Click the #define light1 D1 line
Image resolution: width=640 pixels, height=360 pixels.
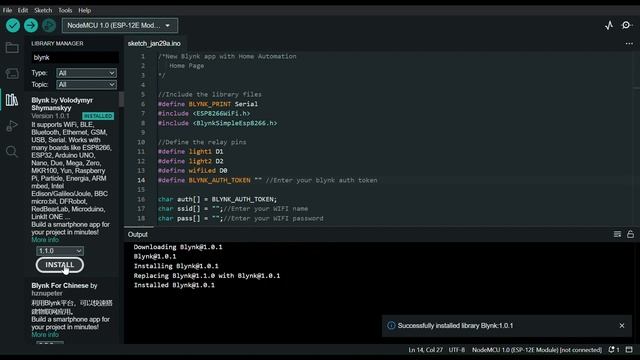191,151
